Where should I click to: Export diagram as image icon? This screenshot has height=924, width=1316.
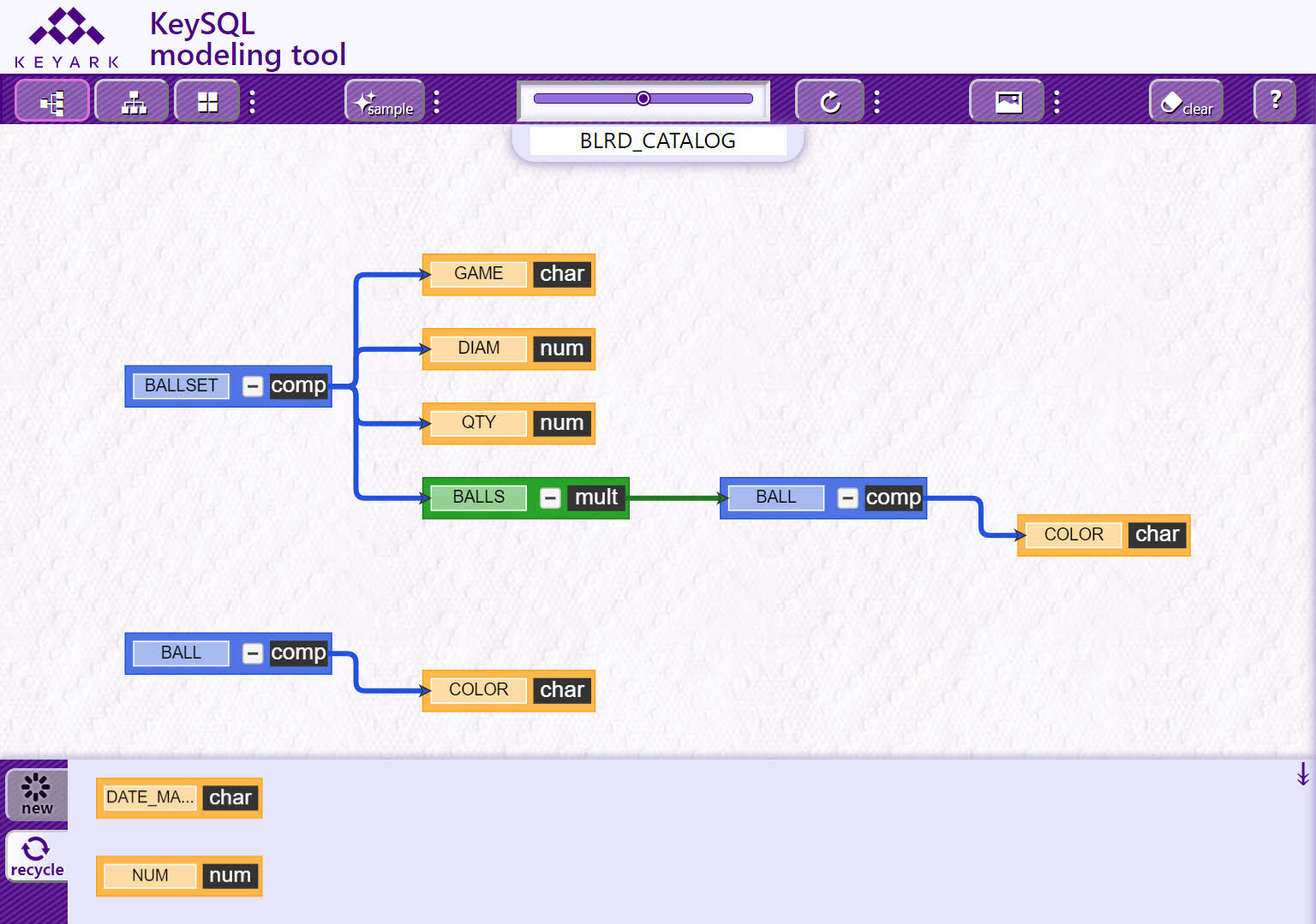(x=1008, y=102)
